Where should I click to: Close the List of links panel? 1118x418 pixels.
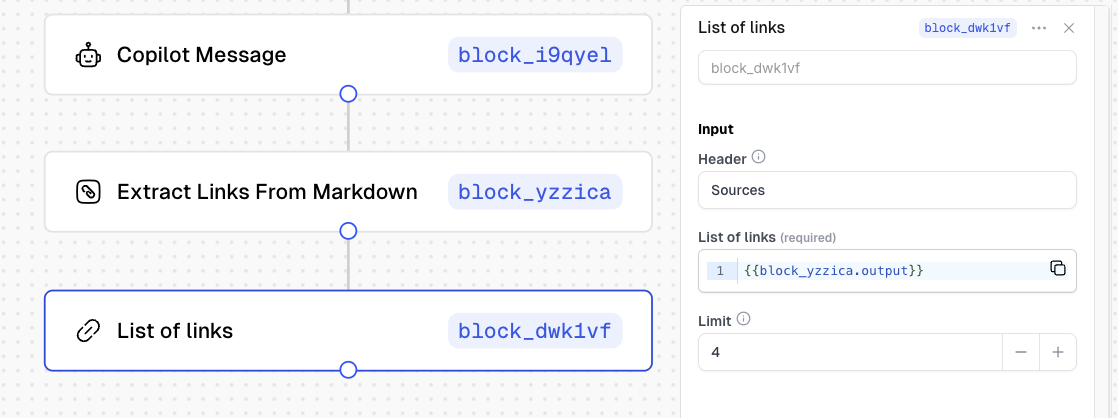(x=1069, y=28)
